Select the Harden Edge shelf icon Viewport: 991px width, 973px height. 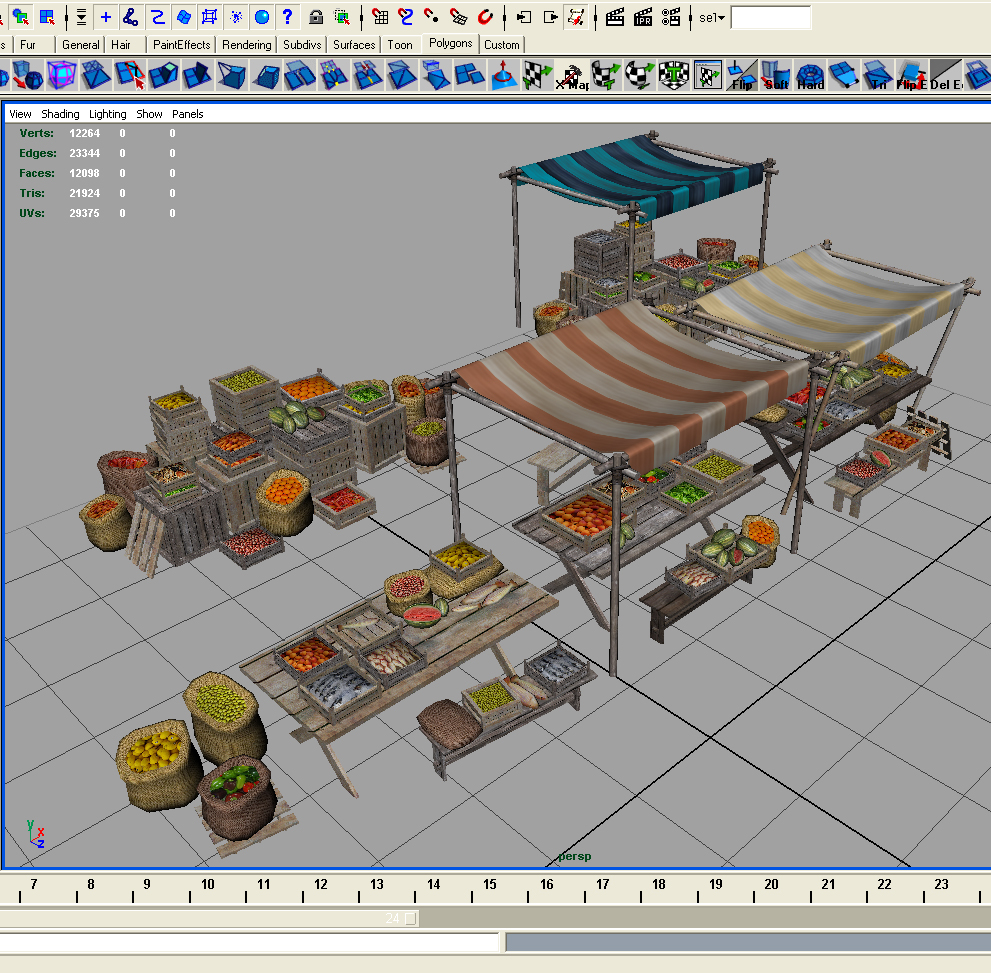coord(808,75)
